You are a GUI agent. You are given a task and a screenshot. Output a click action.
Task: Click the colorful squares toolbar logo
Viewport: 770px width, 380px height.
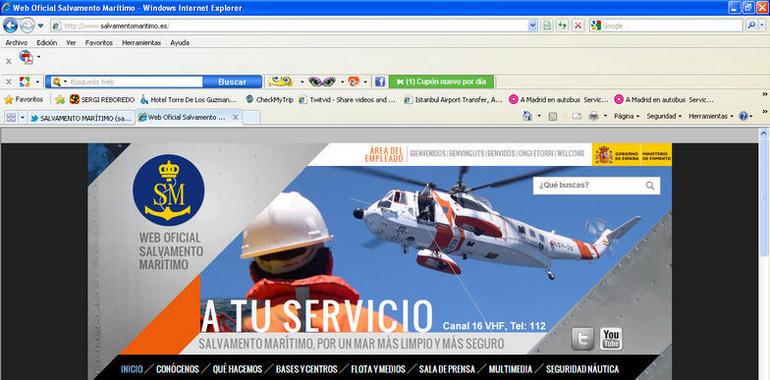click(25, 81)
